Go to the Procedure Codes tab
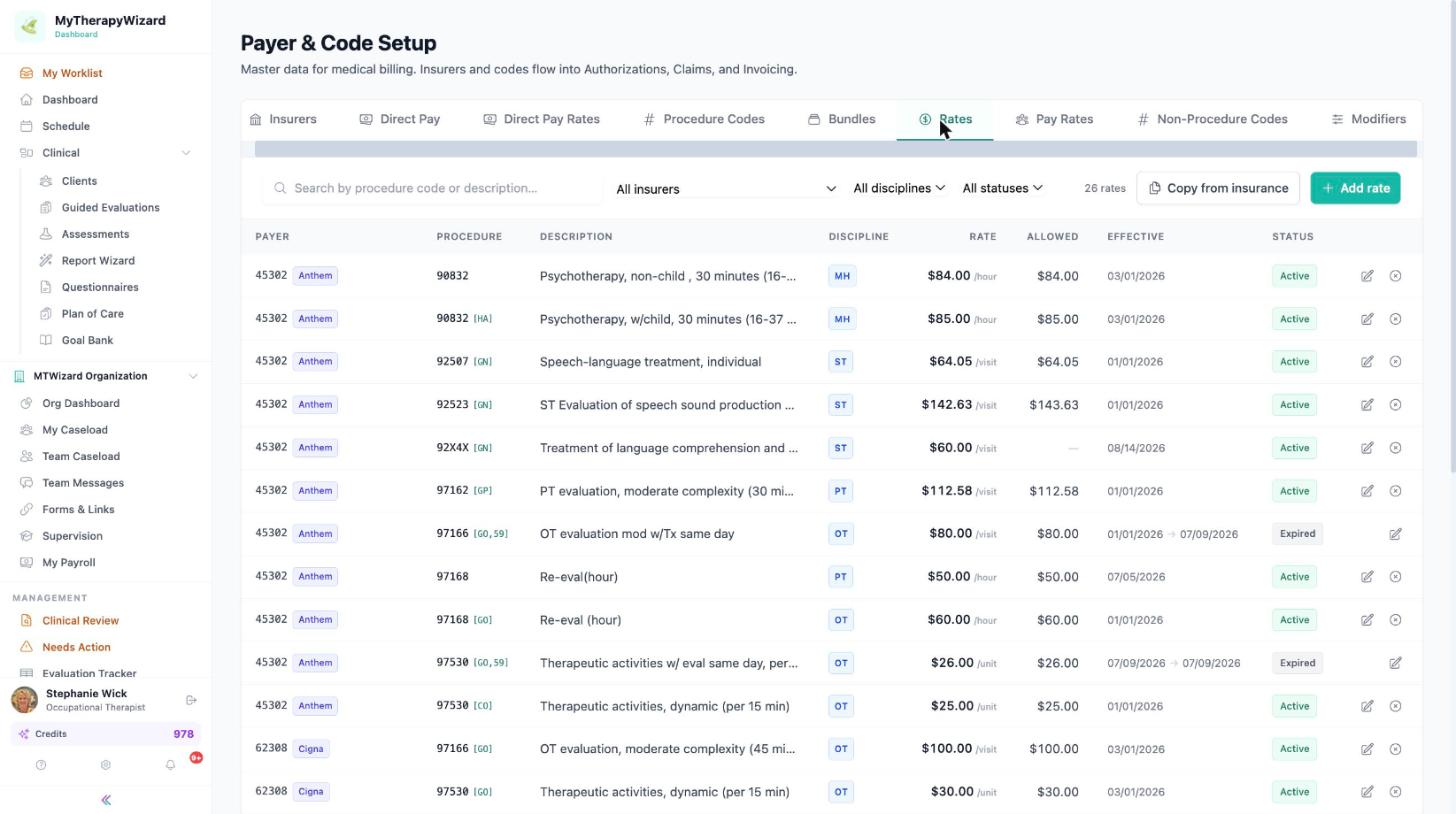Viewport: 1456px width, 814px height. click(704, 119)
